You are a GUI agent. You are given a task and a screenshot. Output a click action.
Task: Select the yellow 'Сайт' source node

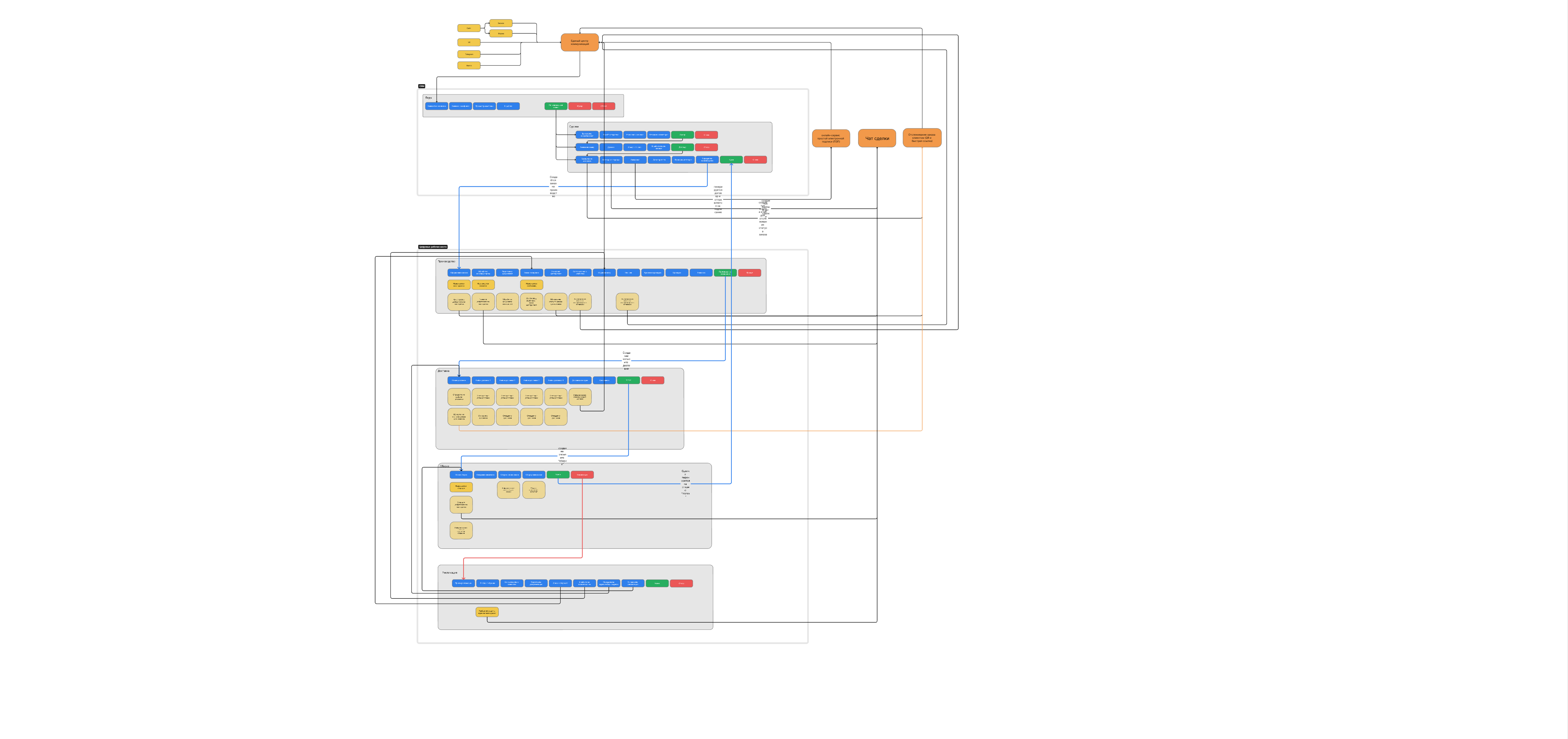[469, 28]
